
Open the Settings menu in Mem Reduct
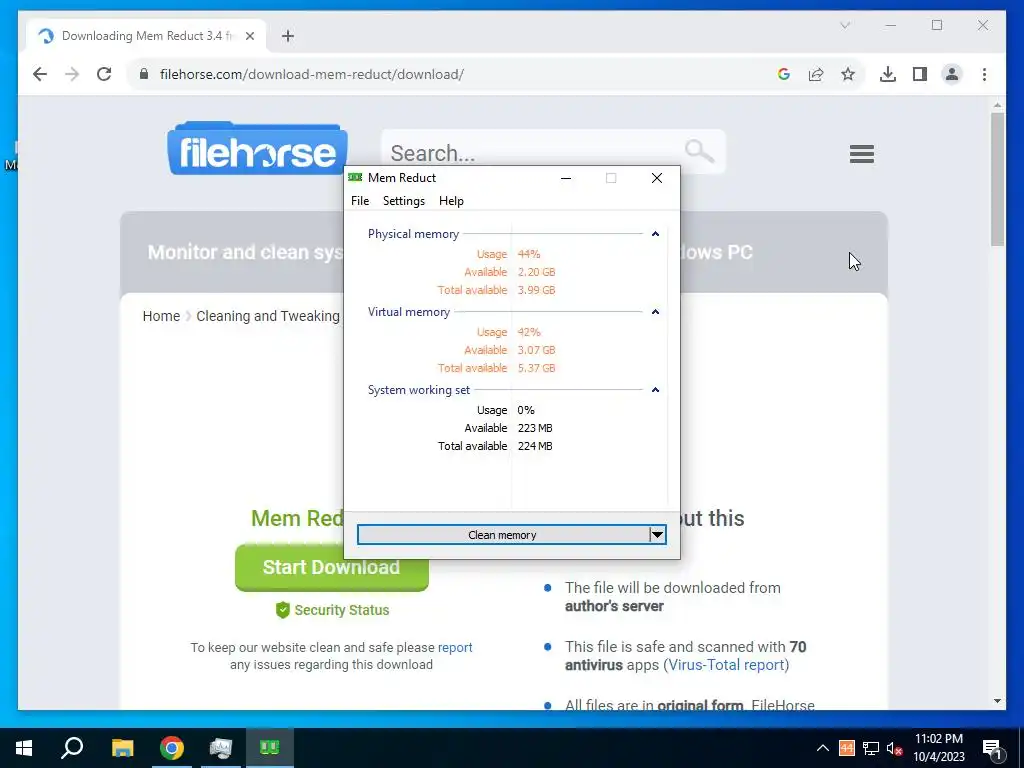point(404,200)
